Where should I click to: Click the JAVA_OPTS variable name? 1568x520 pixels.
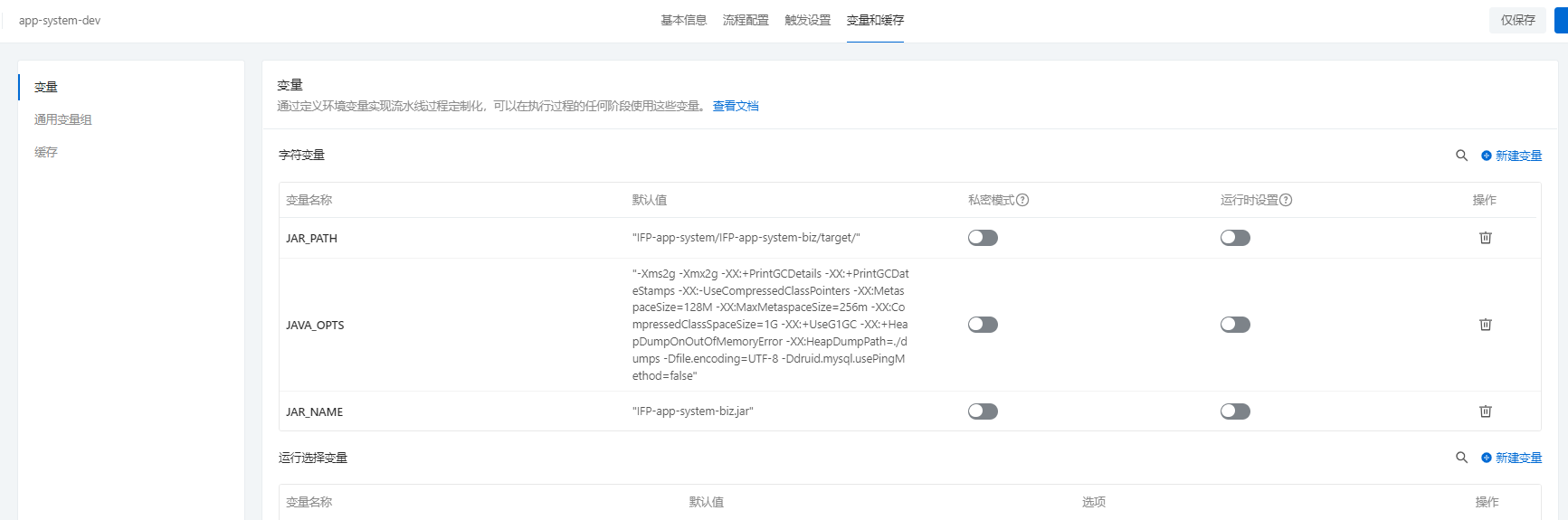click(x=315, y=325)
